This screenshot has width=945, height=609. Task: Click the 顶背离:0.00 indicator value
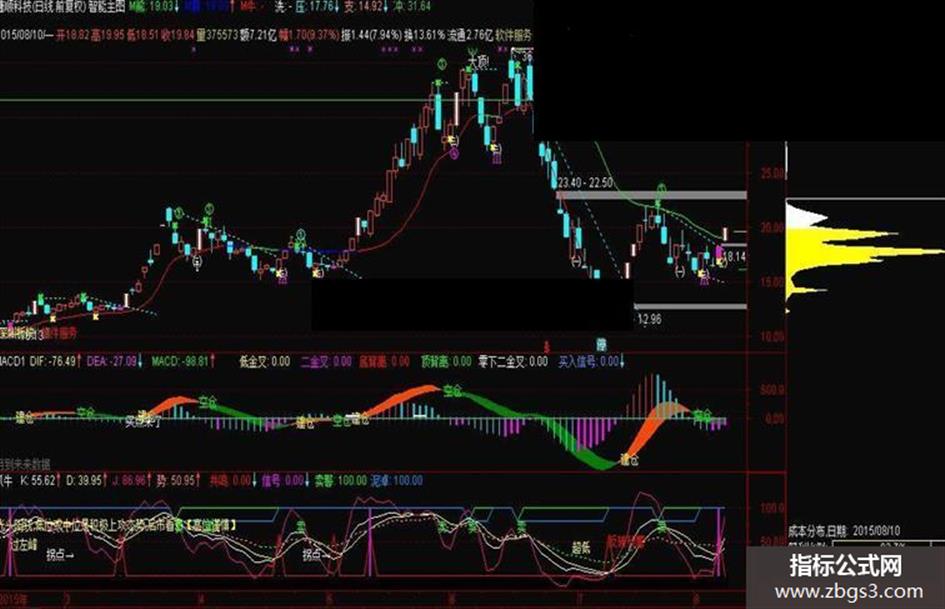(x=446, y=361)
